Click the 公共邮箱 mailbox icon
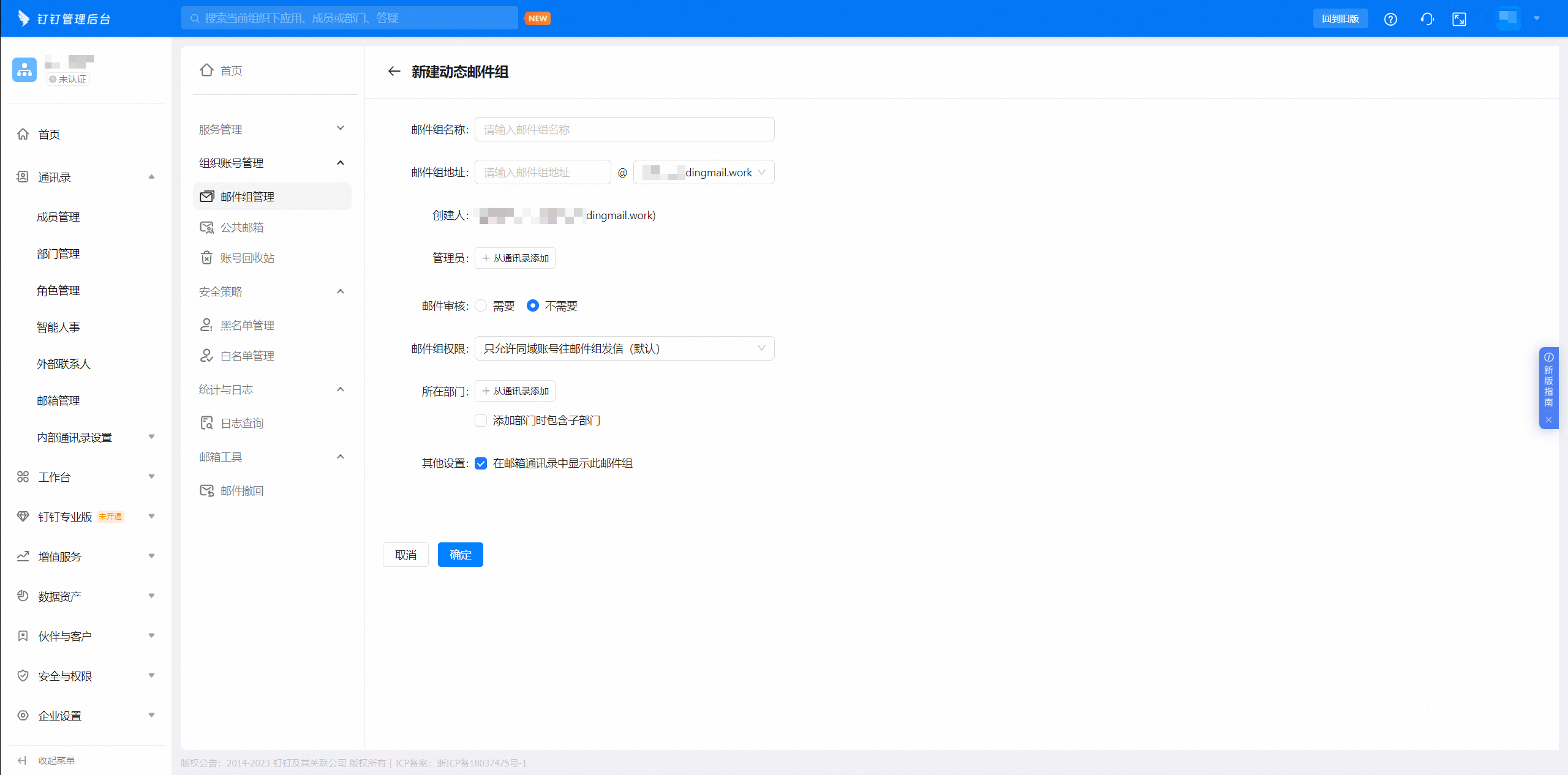The image size is (1568, 775). click(x=207, y=227)
